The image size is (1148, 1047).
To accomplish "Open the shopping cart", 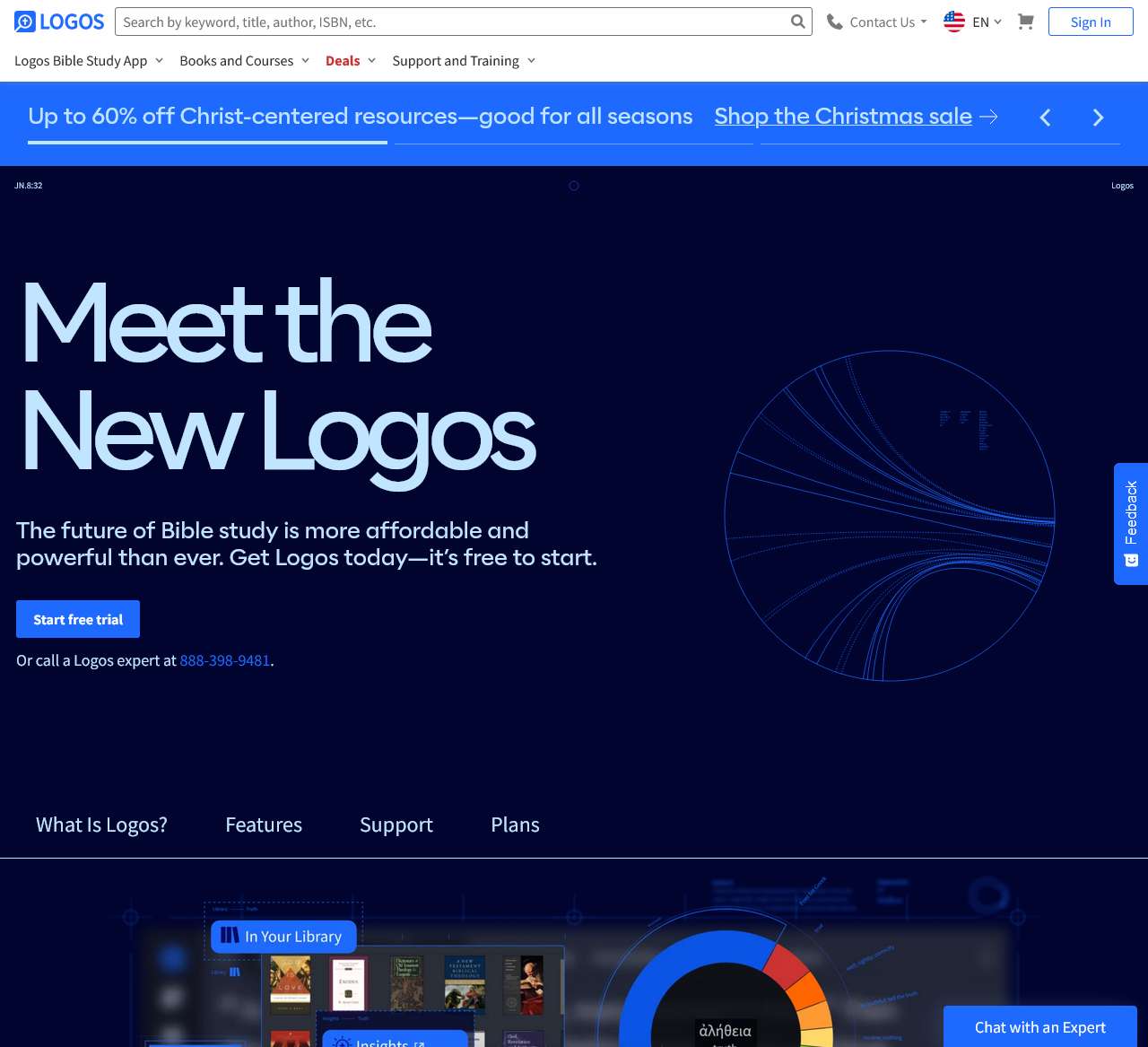I will [x=1026, y=22].
